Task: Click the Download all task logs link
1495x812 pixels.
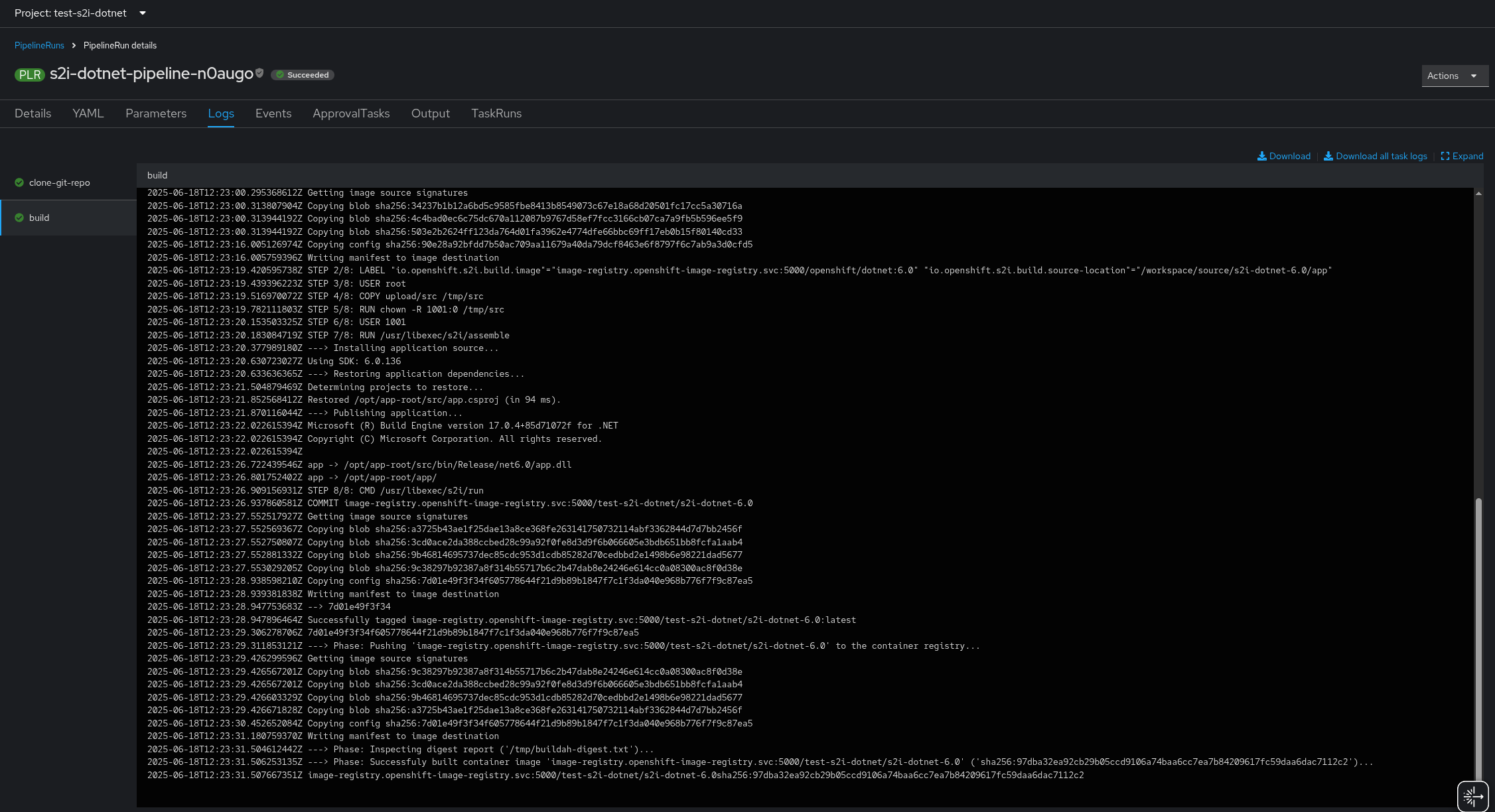Action: [x=1380, y=157]
